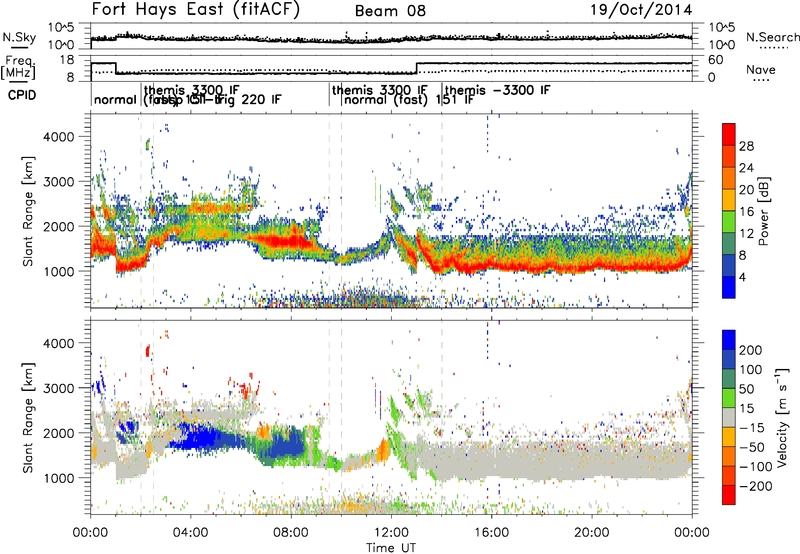Click the gray band of the Velocity color bar
The image size is (800, 554).
729,417
